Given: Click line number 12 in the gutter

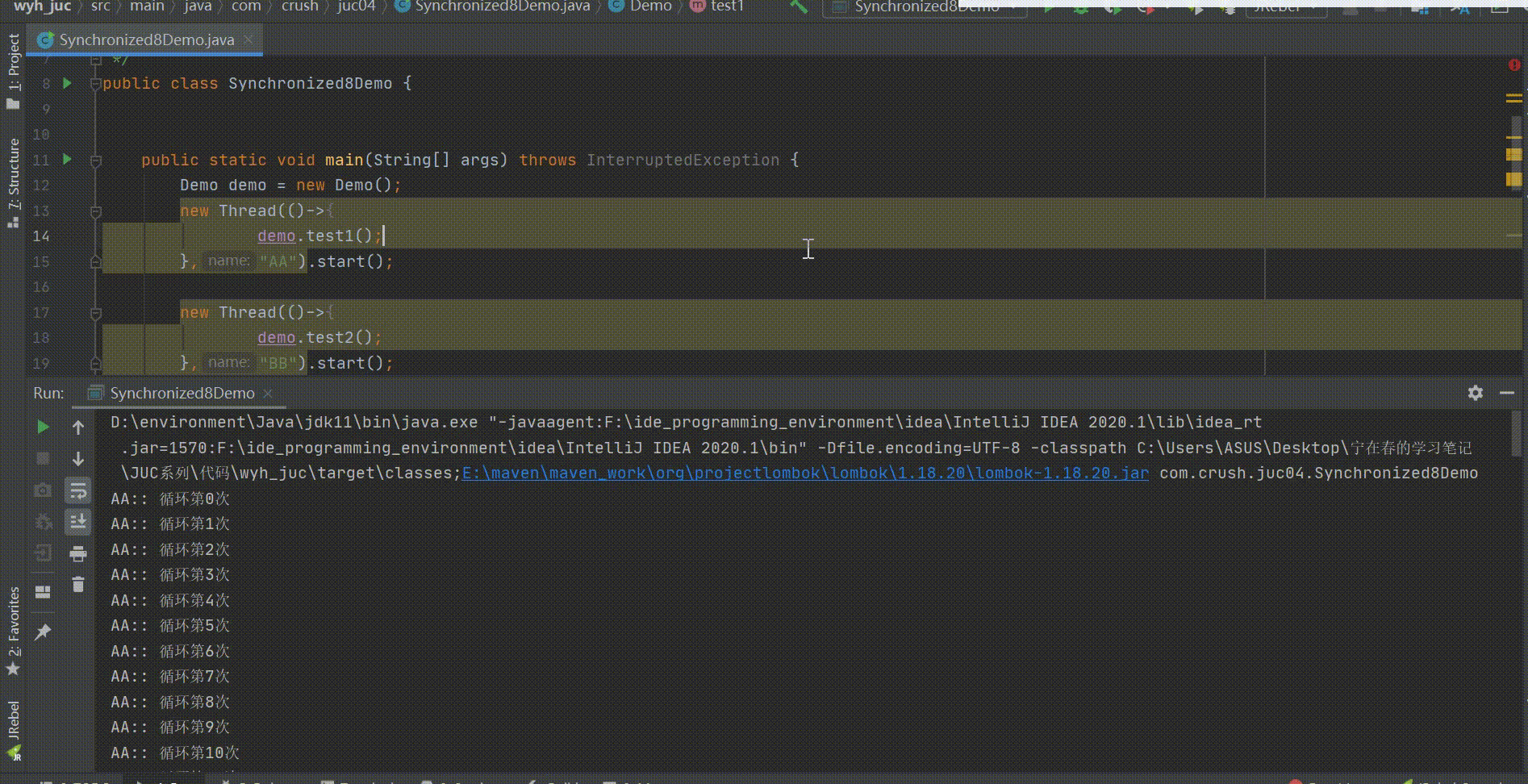Looking at the screenshot, I should (41, 185).
